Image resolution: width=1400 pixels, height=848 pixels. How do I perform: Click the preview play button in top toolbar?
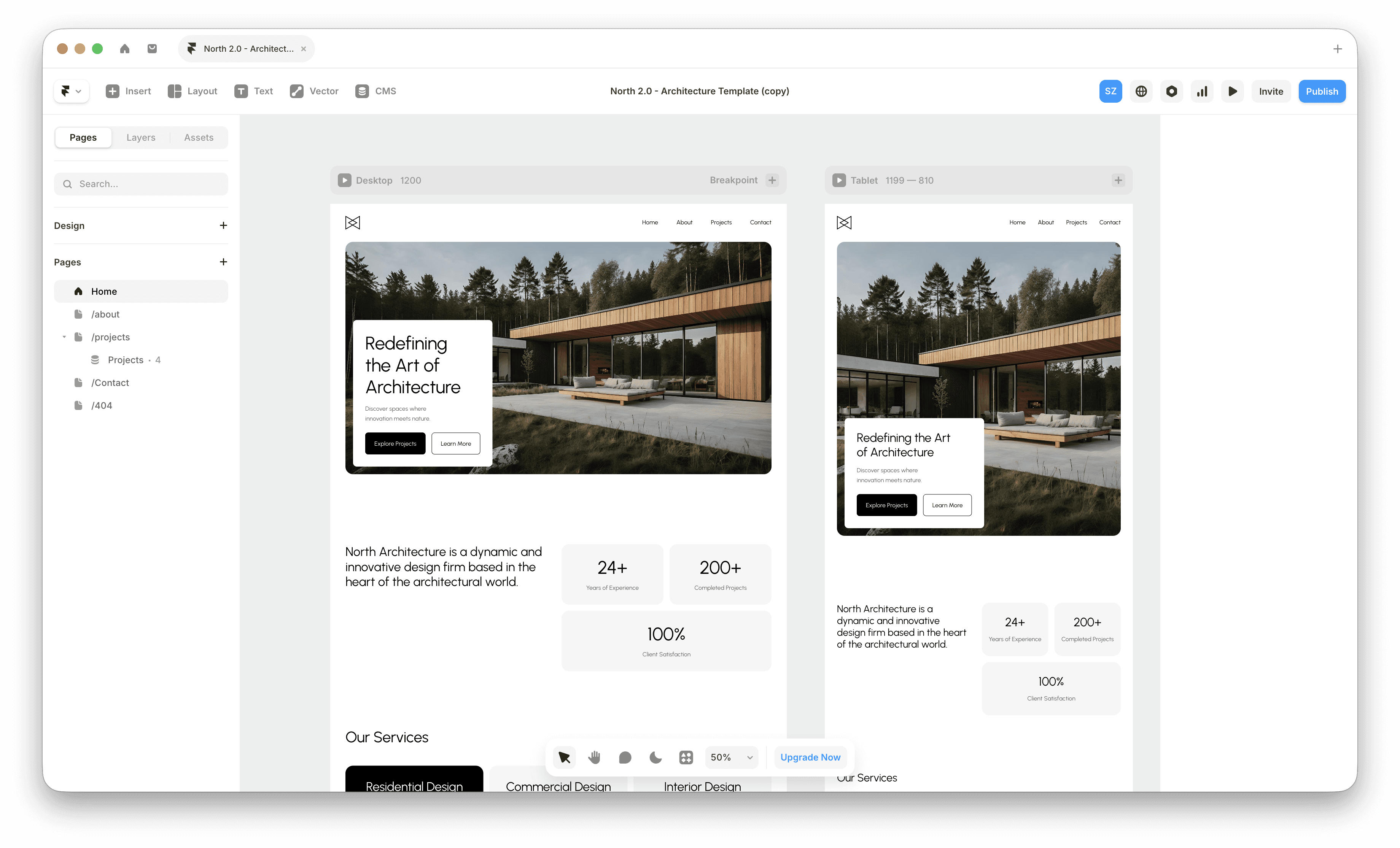[1232, 91]
